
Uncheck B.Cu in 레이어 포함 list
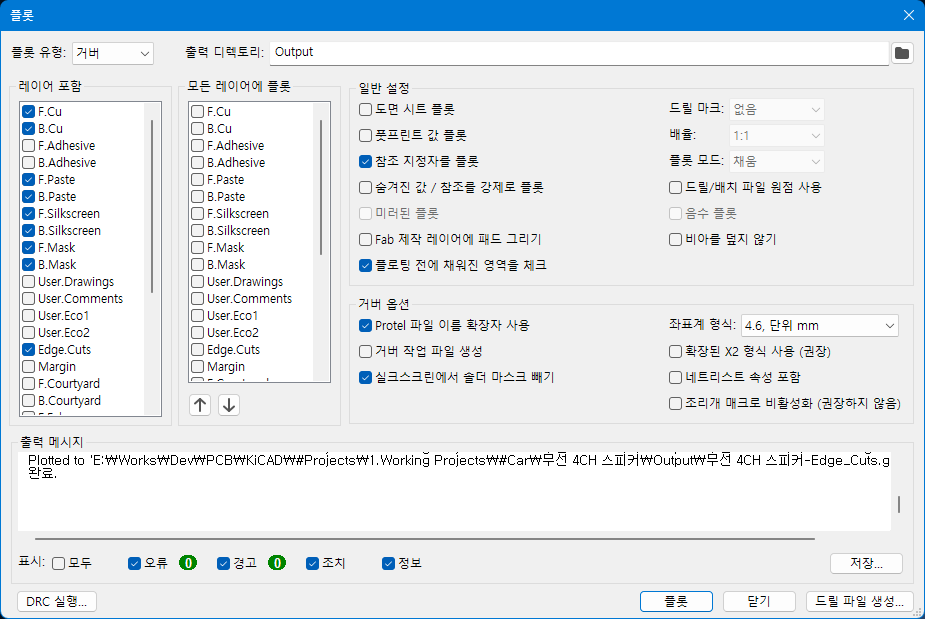click(28, 129)
